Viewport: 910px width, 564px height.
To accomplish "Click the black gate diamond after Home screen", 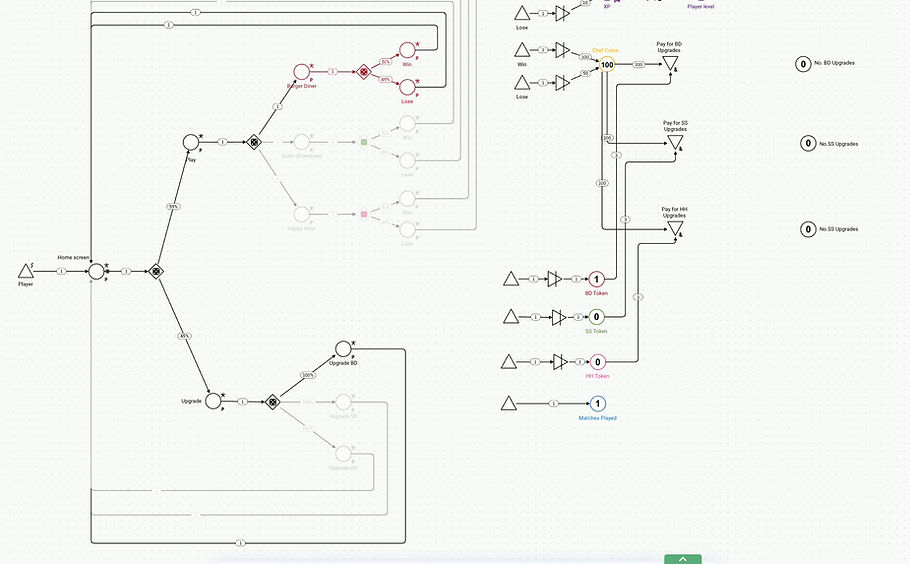I will [x=155, y=271].
